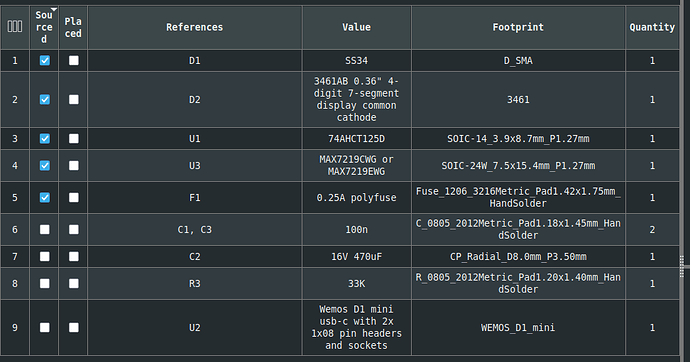Click the Sourced column sort arrow
The width and height of the screenshot is (690, 362).
point(54,9)
